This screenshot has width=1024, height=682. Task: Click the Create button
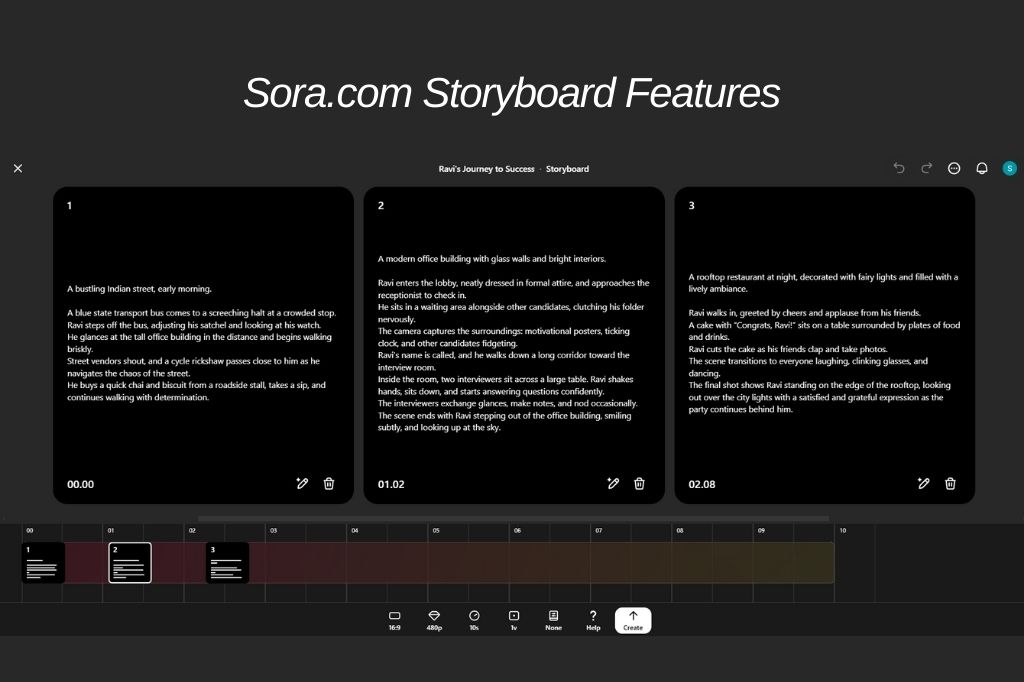[x=633, y=621]
